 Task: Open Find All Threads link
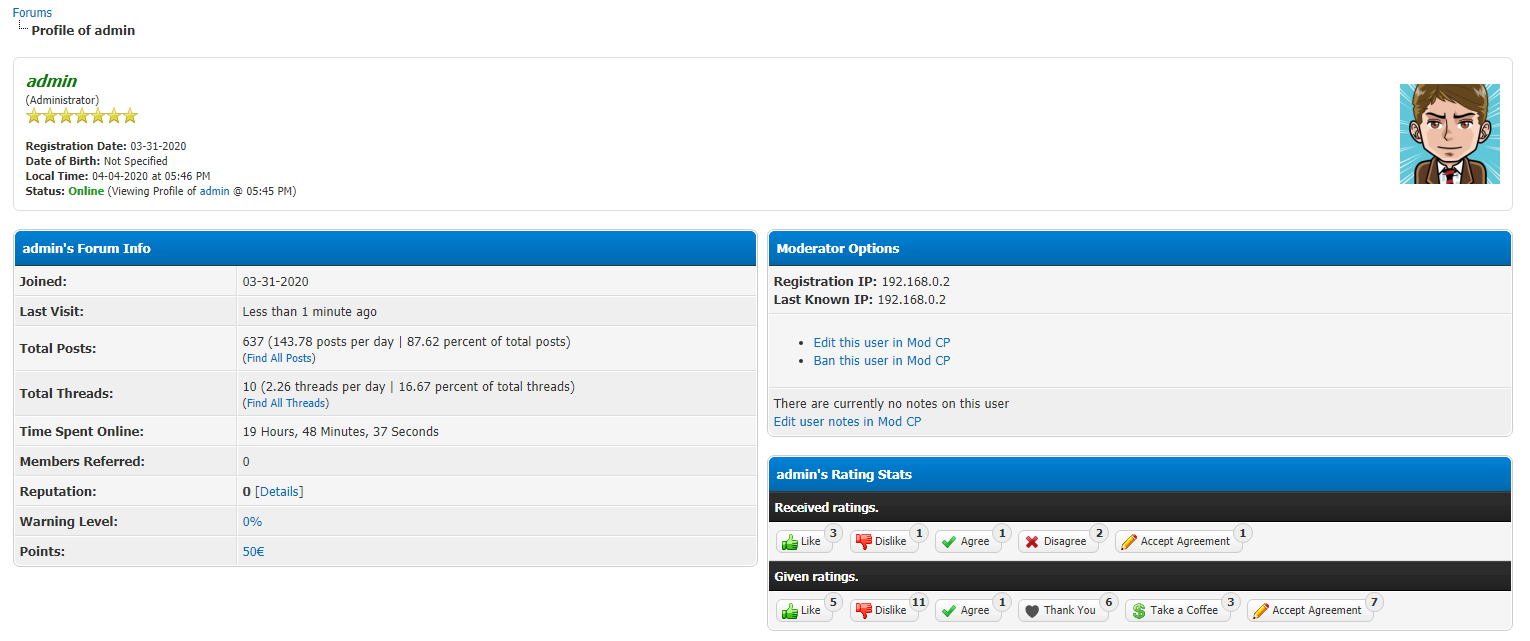click(286, 403)
